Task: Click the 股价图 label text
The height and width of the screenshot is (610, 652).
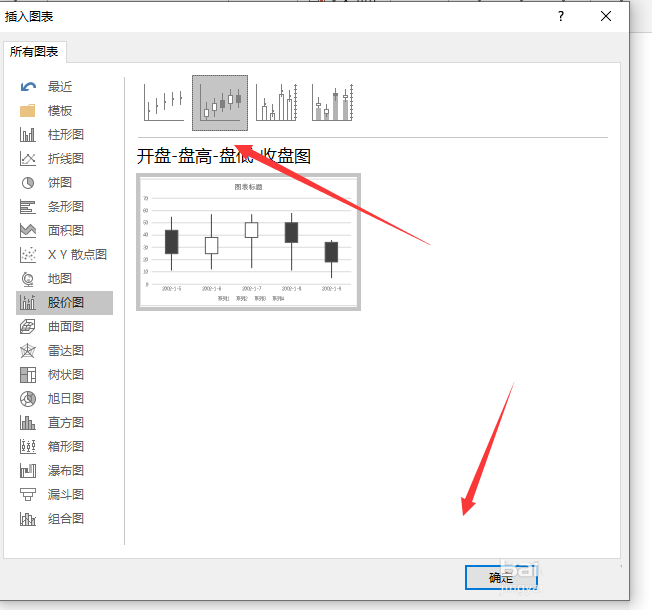Action: click(66, 303)
